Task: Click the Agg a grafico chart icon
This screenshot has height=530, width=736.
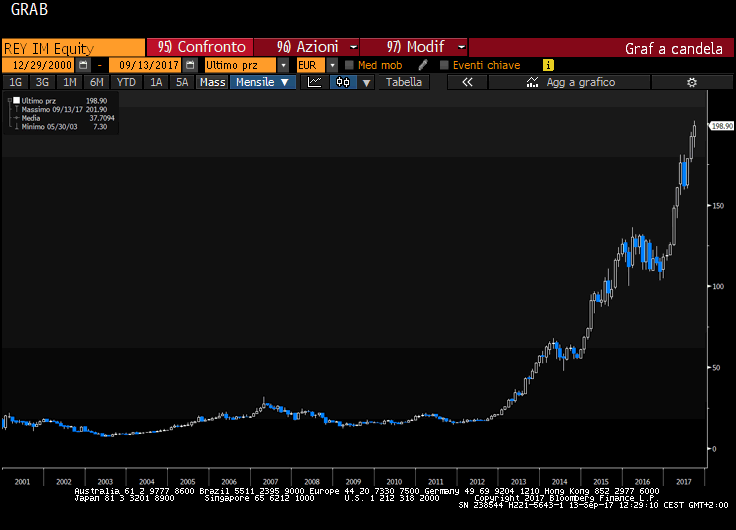Action: pos(532,82)
